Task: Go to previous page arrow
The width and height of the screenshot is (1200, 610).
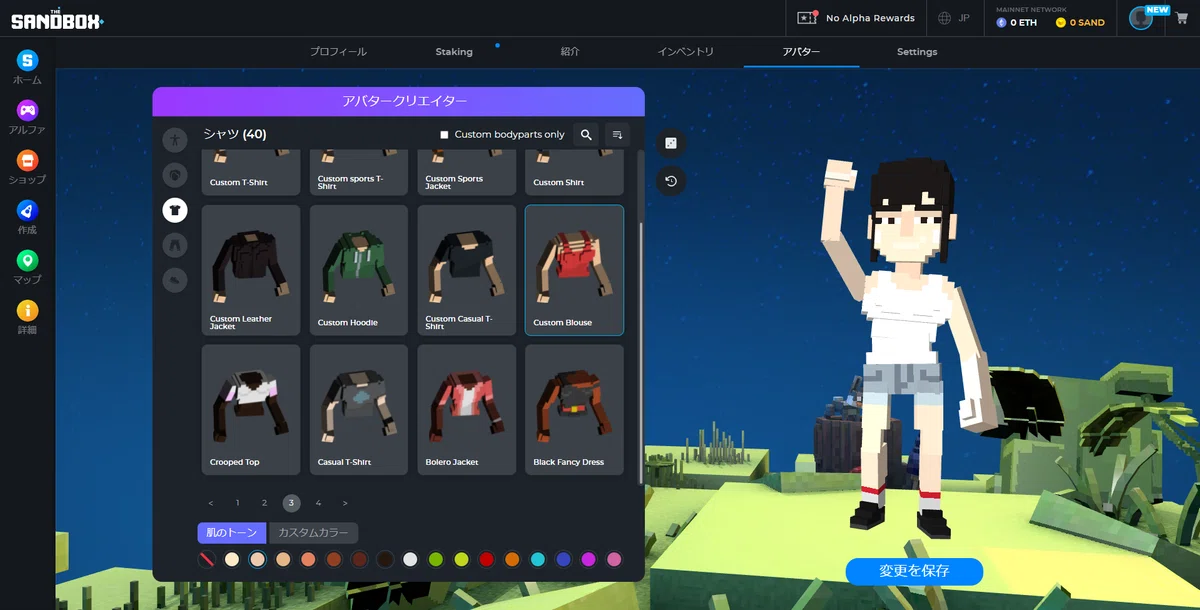Action: pos(211,503)
